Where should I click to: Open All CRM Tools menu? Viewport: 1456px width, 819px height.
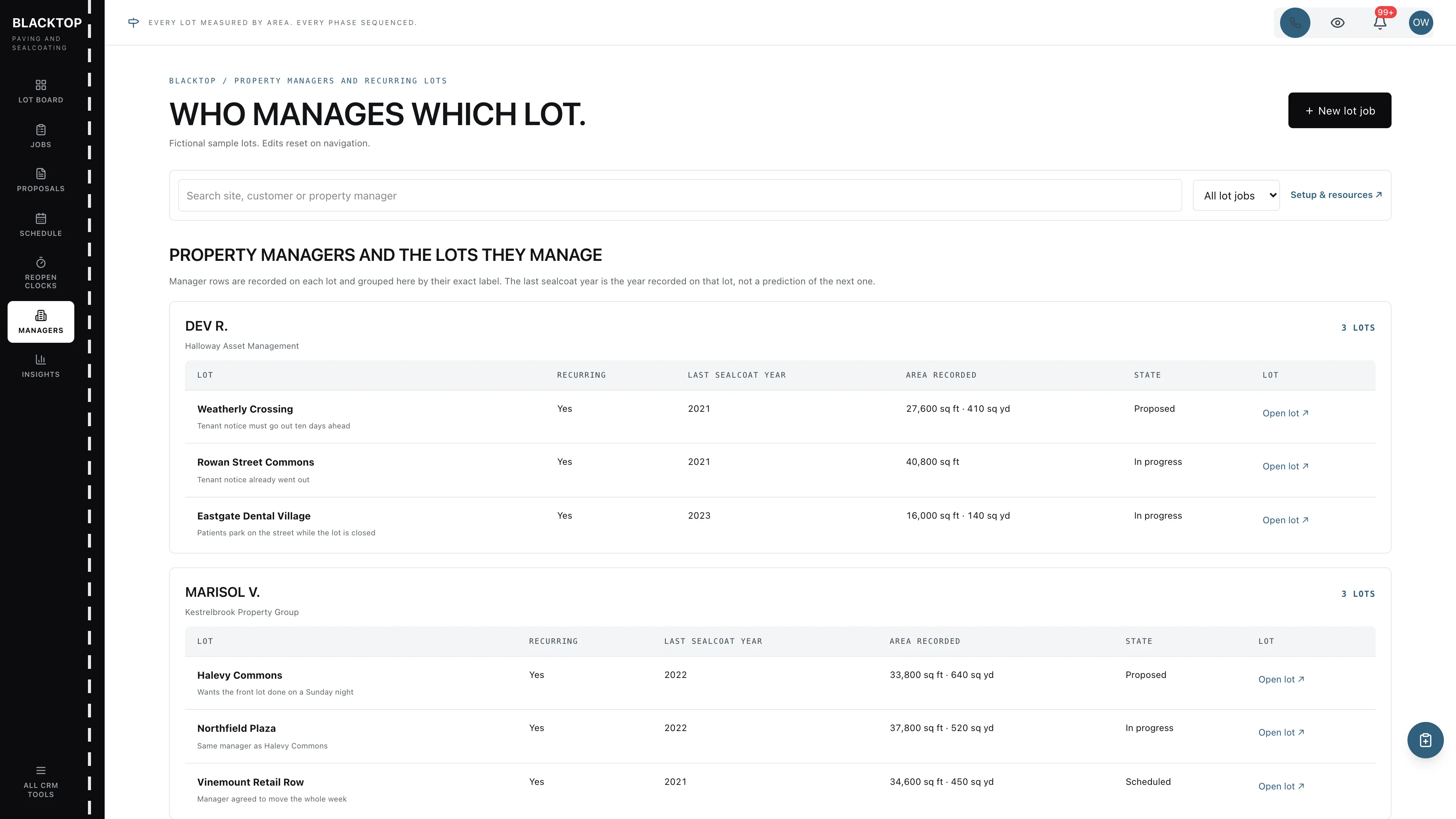point(41,782)
